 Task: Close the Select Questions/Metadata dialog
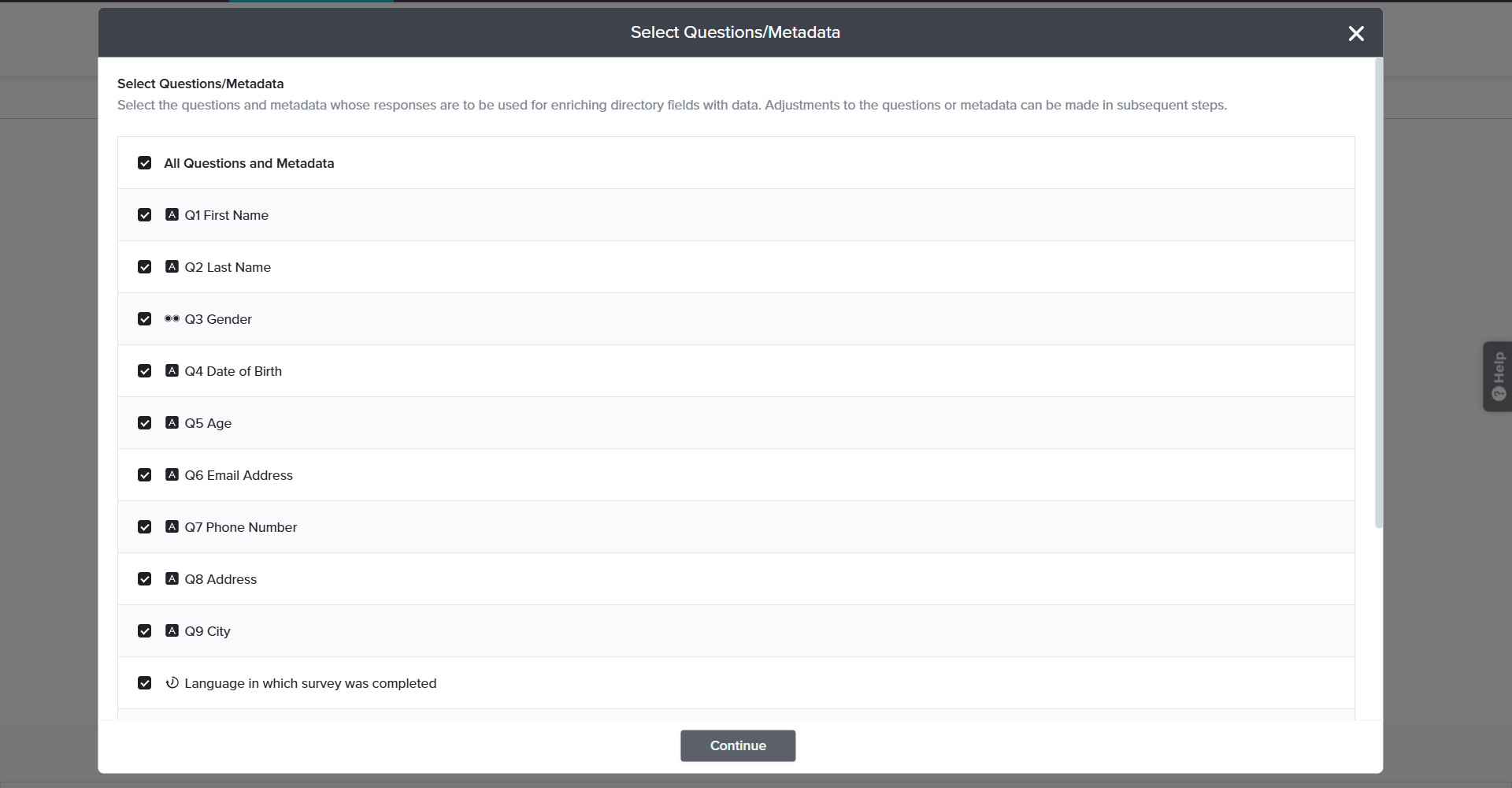click(x=1355, y=33)
